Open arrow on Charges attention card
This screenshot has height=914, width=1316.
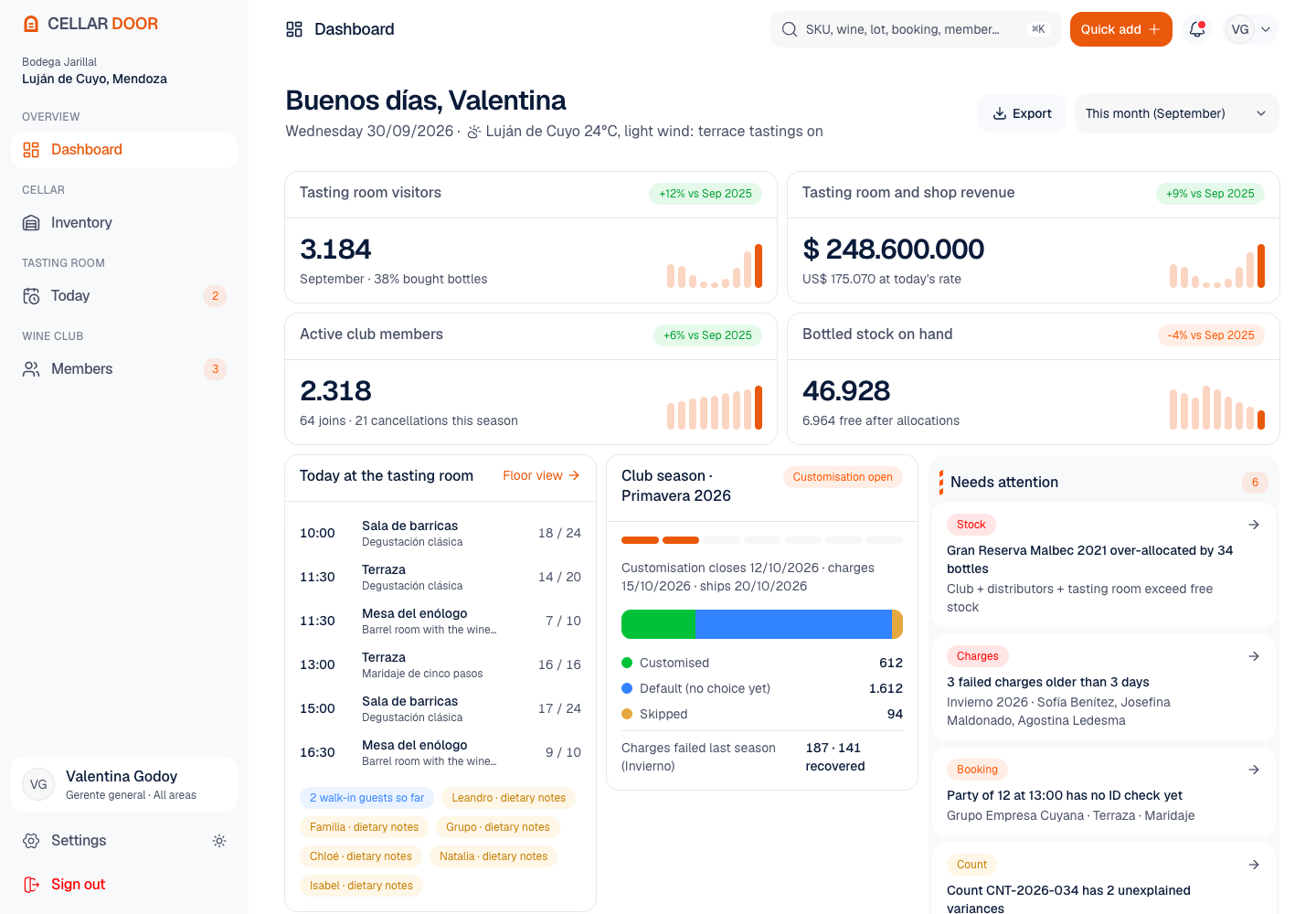(1254, 656)
